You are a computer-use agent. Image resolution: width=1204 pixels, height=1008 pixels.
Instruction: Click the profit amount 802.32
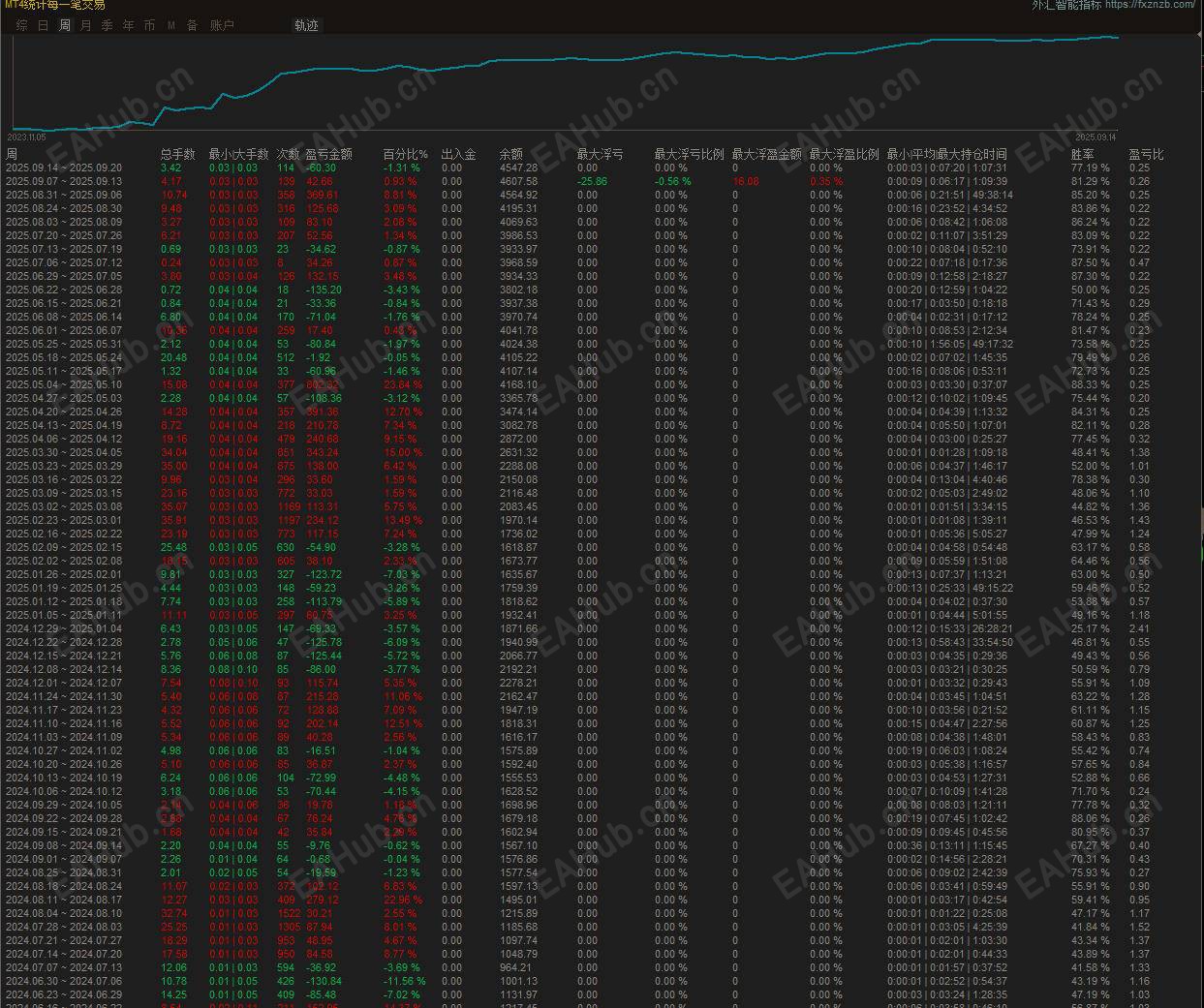tap(322, 384)
